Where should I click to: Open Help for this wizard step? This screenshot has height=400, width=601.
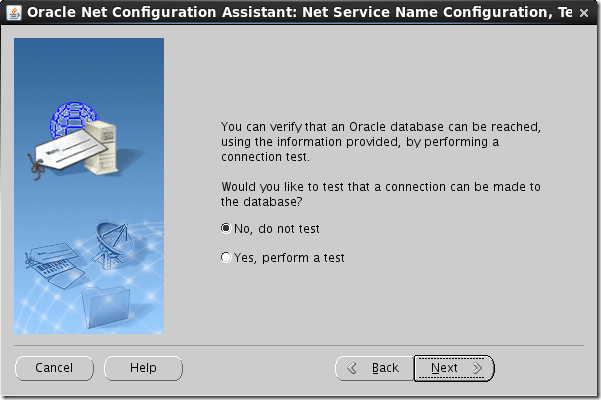click(x=143, y=368)
